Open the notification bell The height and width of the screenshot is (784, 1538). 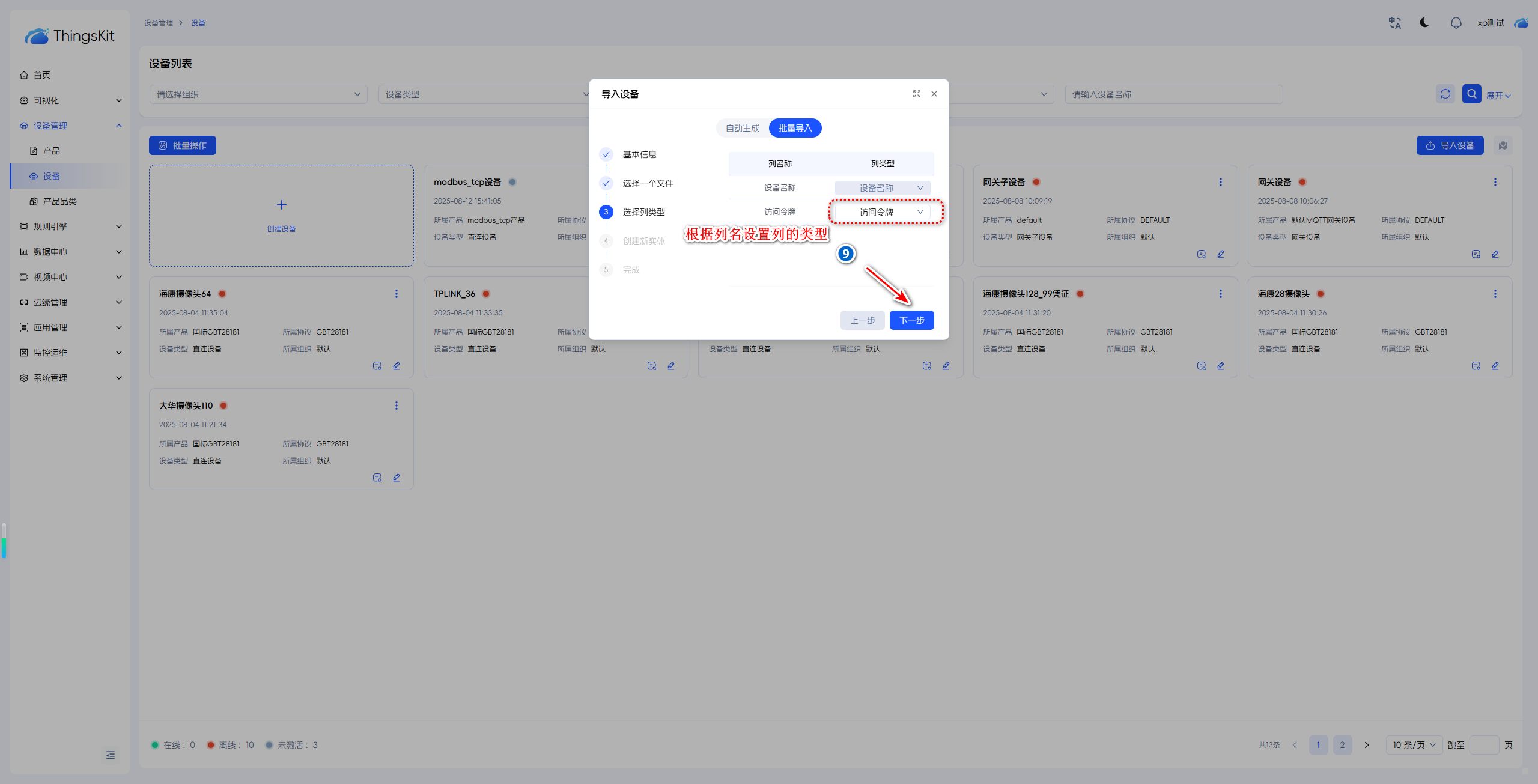pos(1456,23)
